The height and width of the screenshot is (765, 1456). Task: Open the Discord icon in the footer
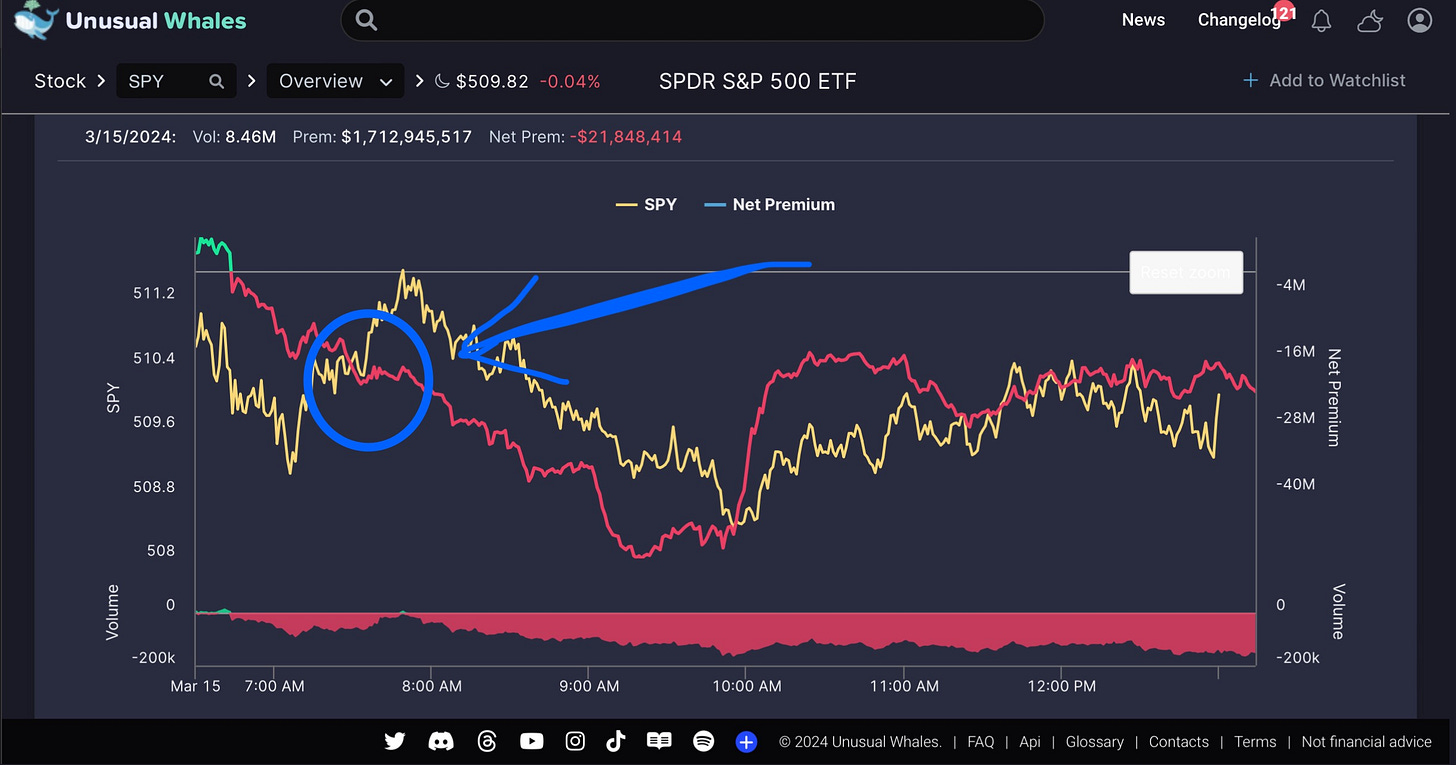tap(441, 741)
